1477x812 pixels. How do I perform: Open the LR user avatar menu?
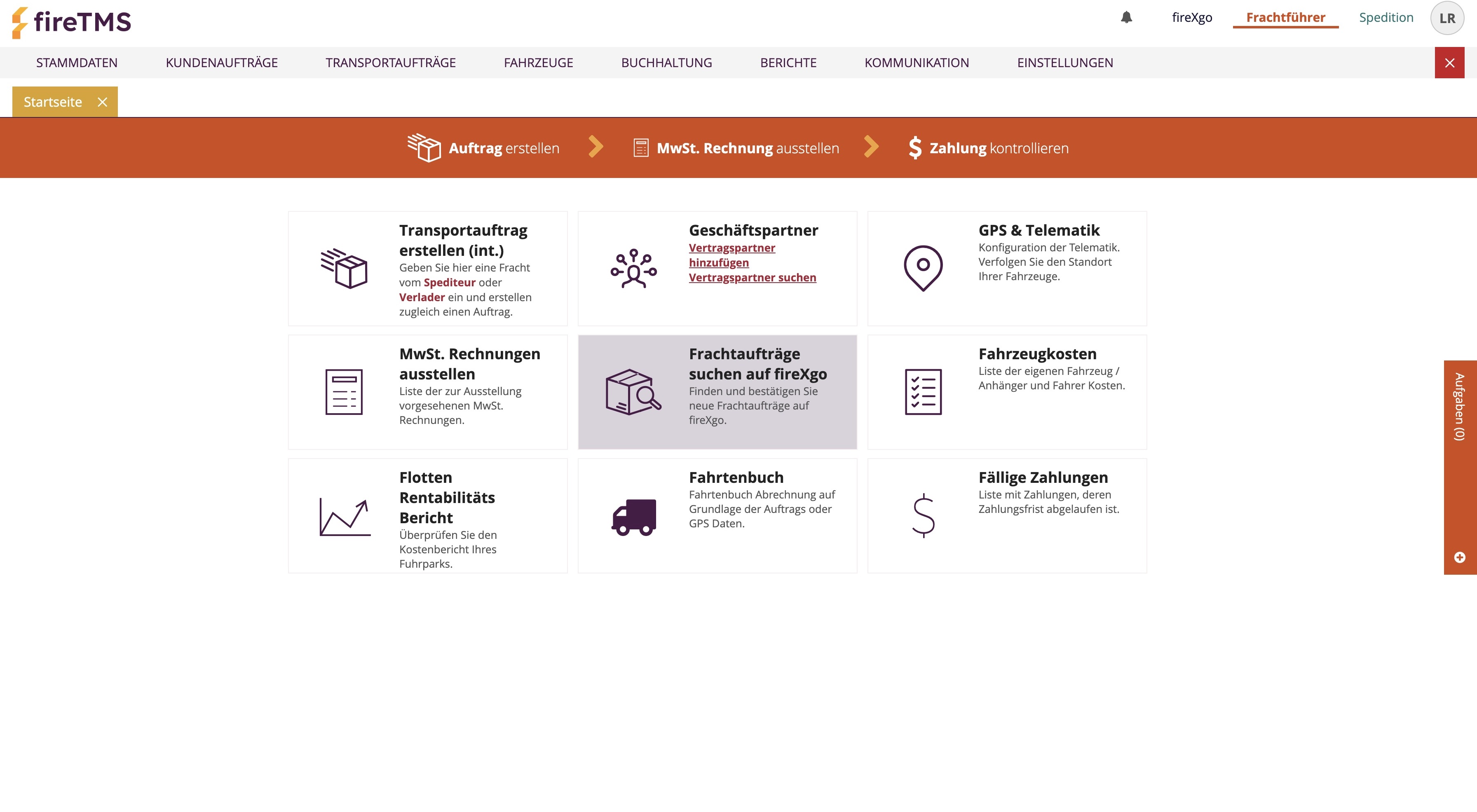1447,18
